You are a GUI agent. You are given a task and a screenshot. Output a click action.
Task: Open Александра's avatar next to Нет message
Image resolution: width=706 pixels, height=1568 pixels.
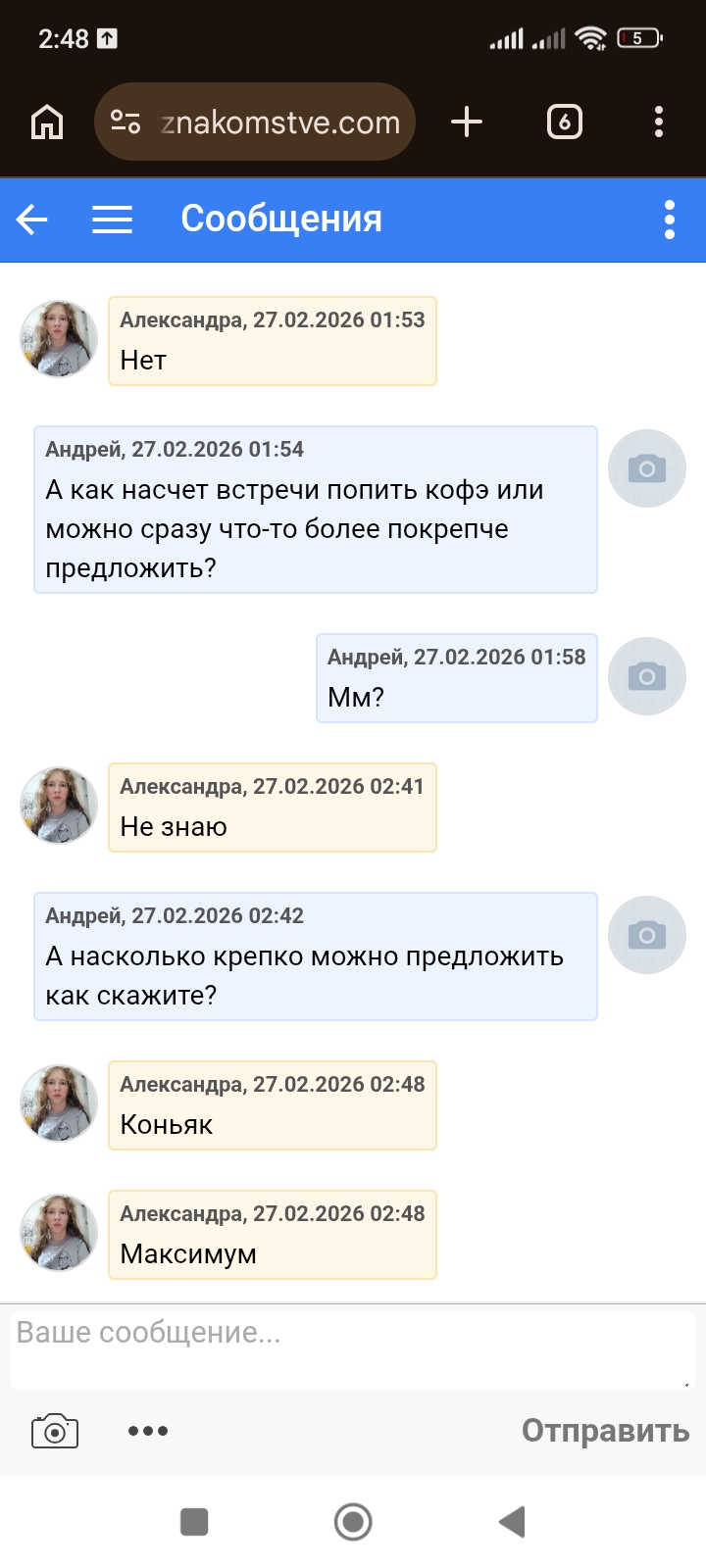[x=59, y=339]
